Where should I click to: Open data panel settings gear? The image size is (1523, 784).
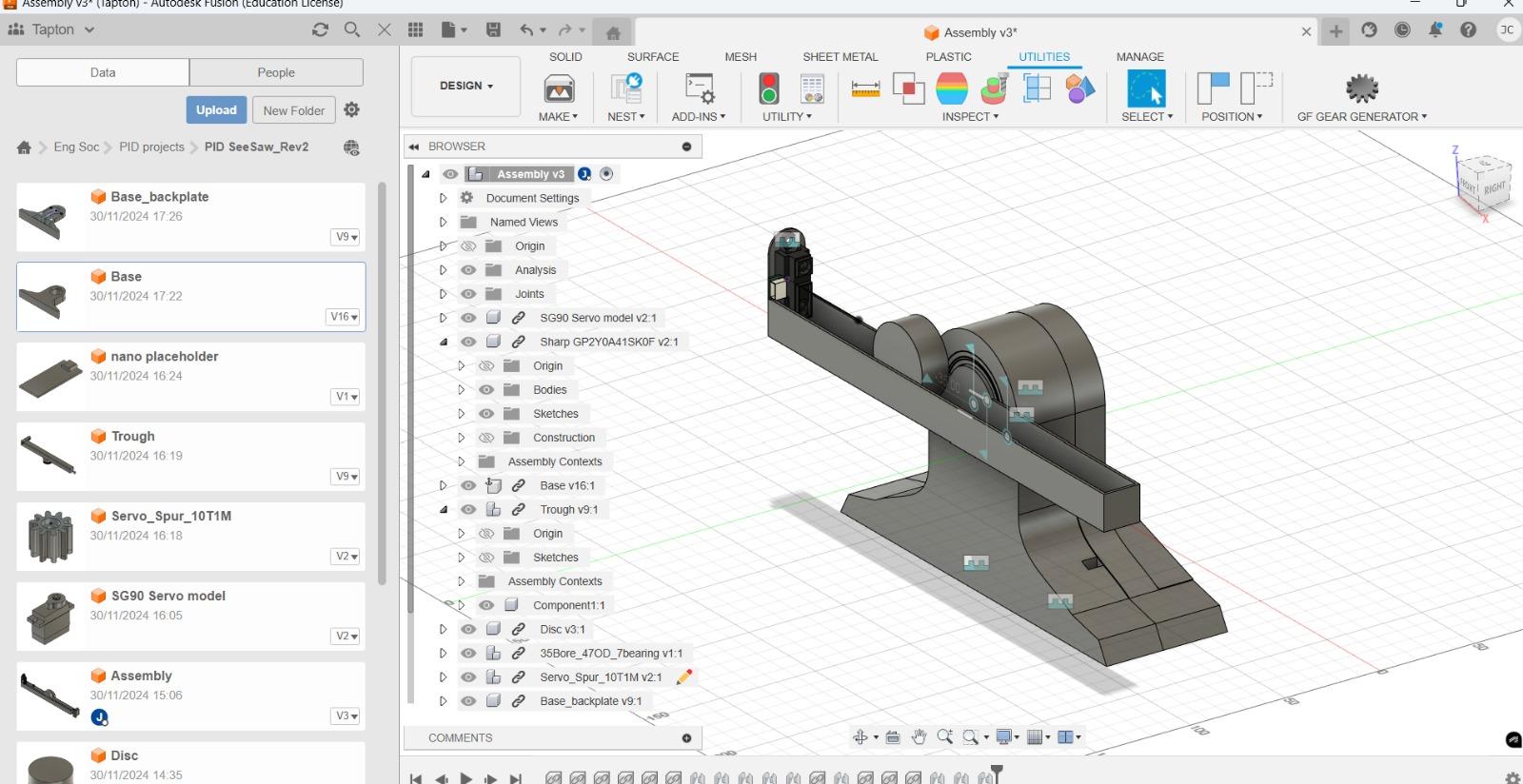point(351,109)
